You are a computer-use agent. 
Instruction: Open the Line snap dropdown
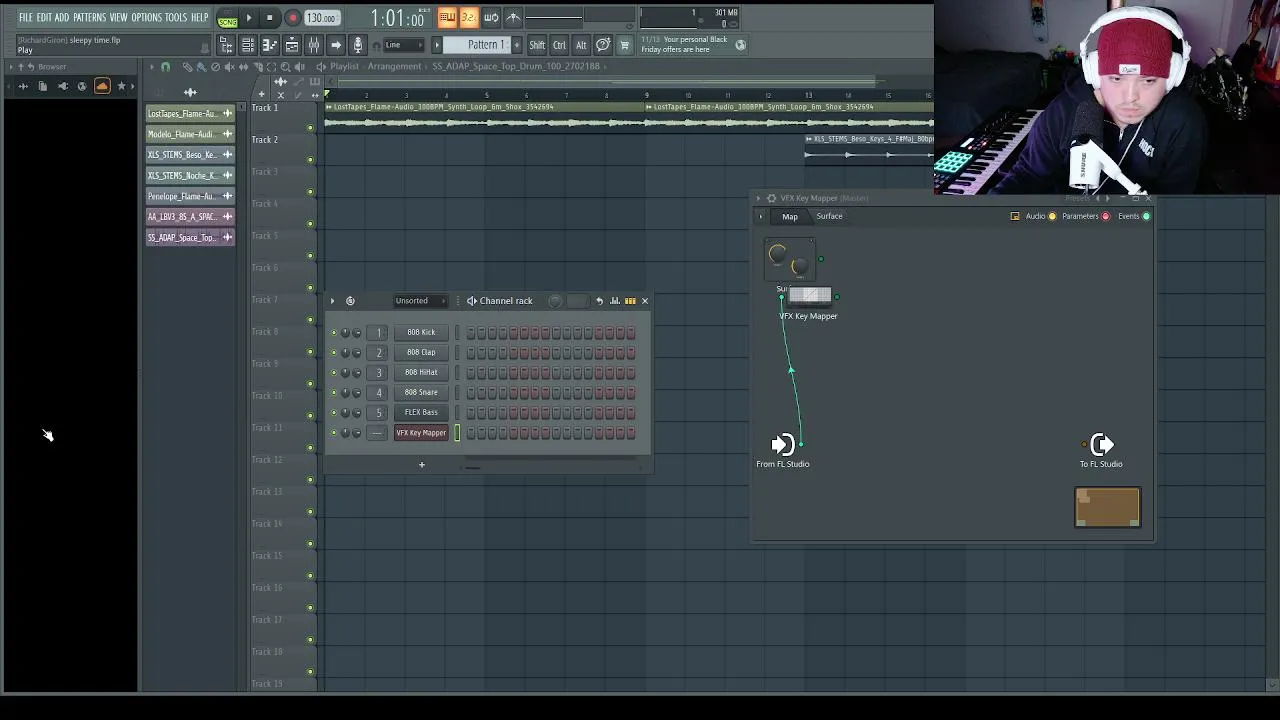[403, 45]
